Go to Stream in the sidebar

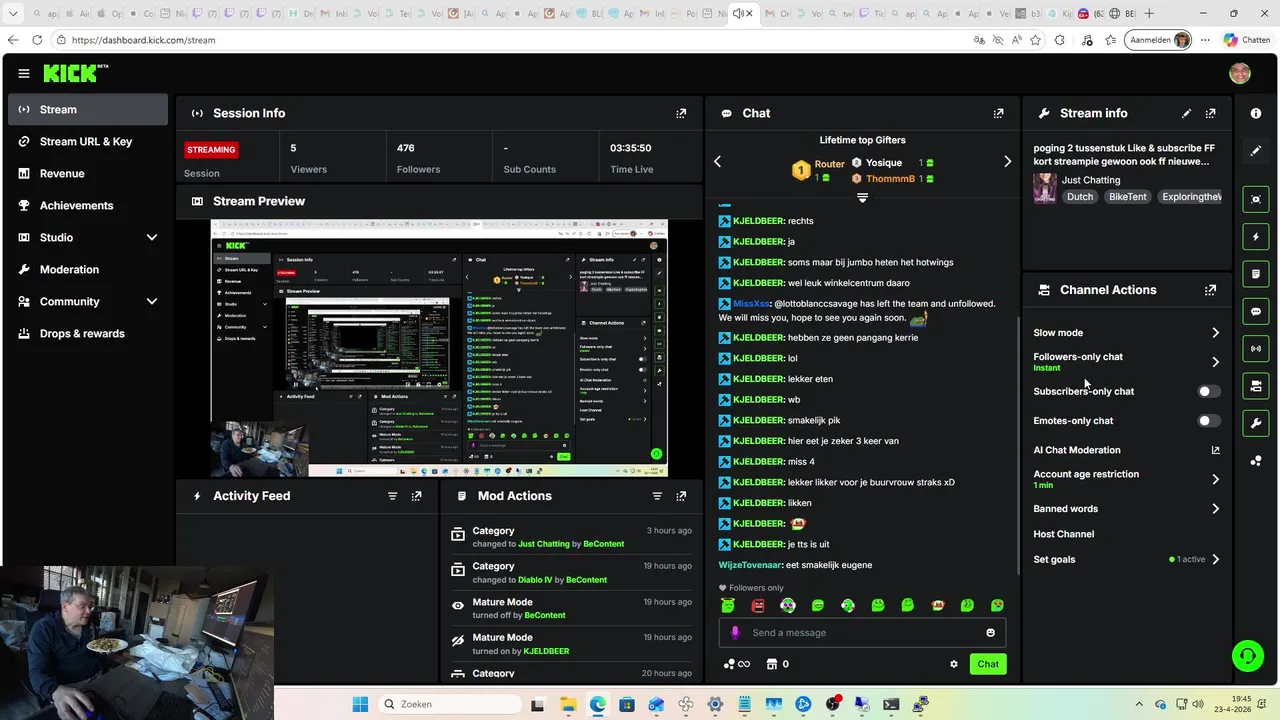(88, 110)
